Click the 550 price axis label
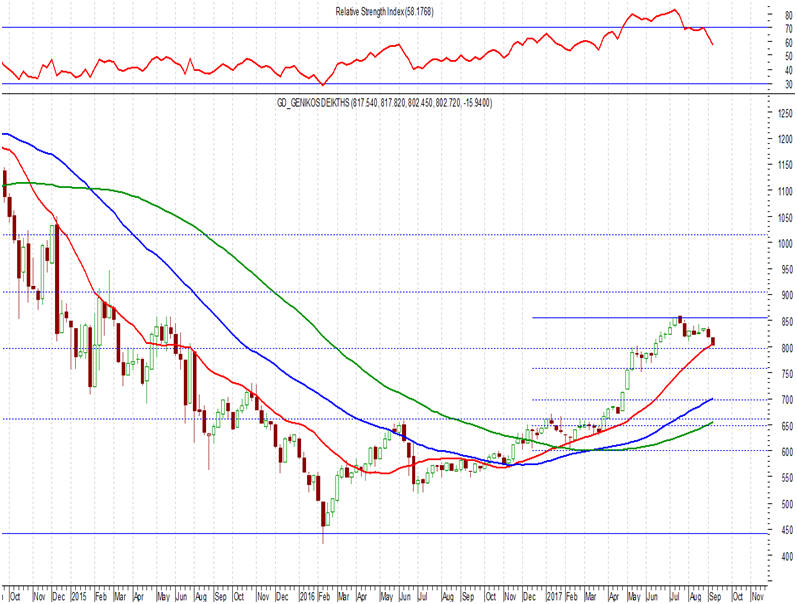Image resolution: width=797 pixels, height=604 pixels. [787, 478]
